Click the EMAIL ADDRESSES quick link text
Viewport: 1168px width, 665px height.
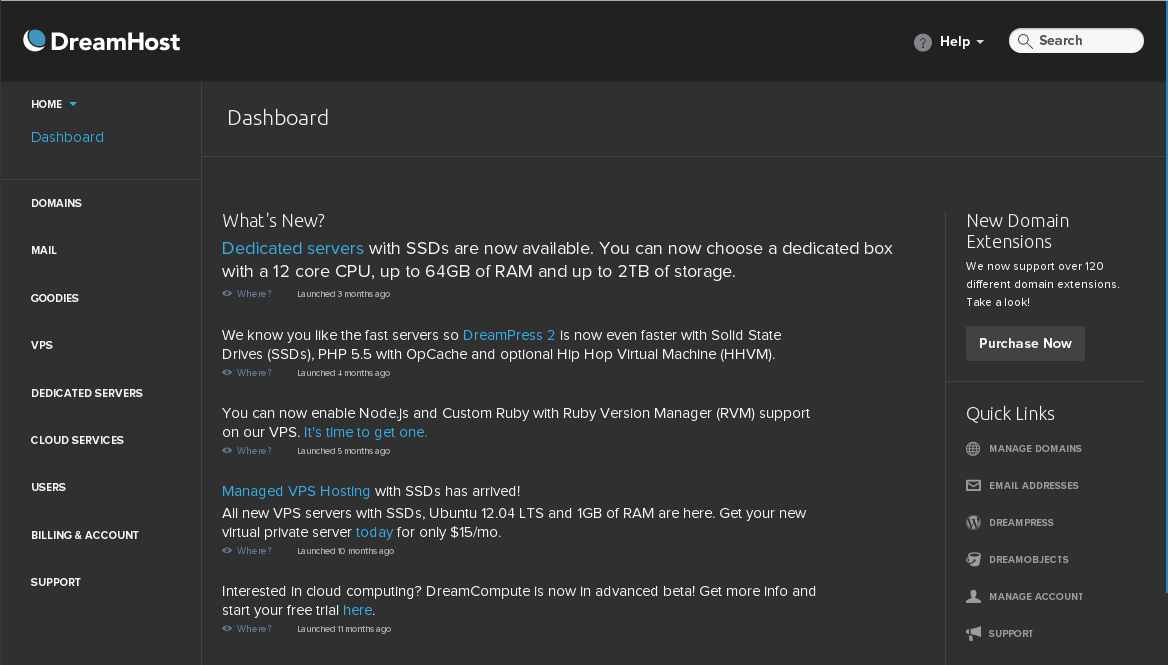point(1034,486)
